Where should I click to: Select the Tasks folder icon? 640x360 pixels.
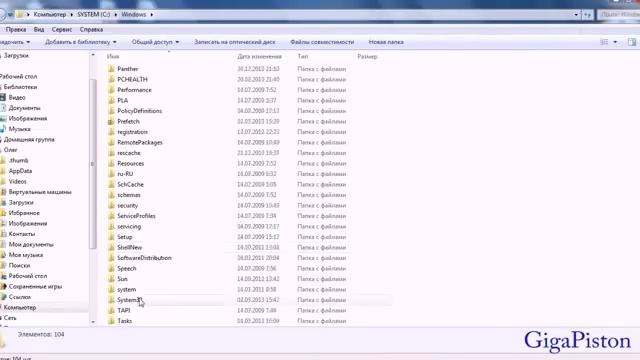[111, 321]
